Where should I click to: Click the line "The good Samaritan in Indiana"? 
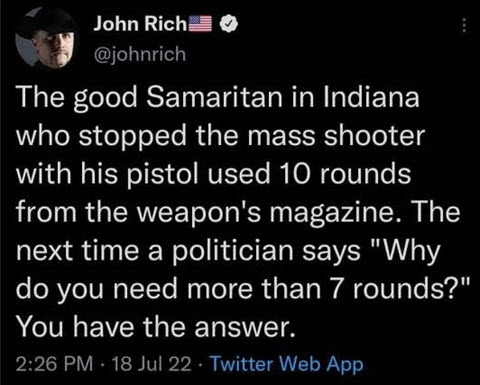pyautogui.click(x=218, y=97)
